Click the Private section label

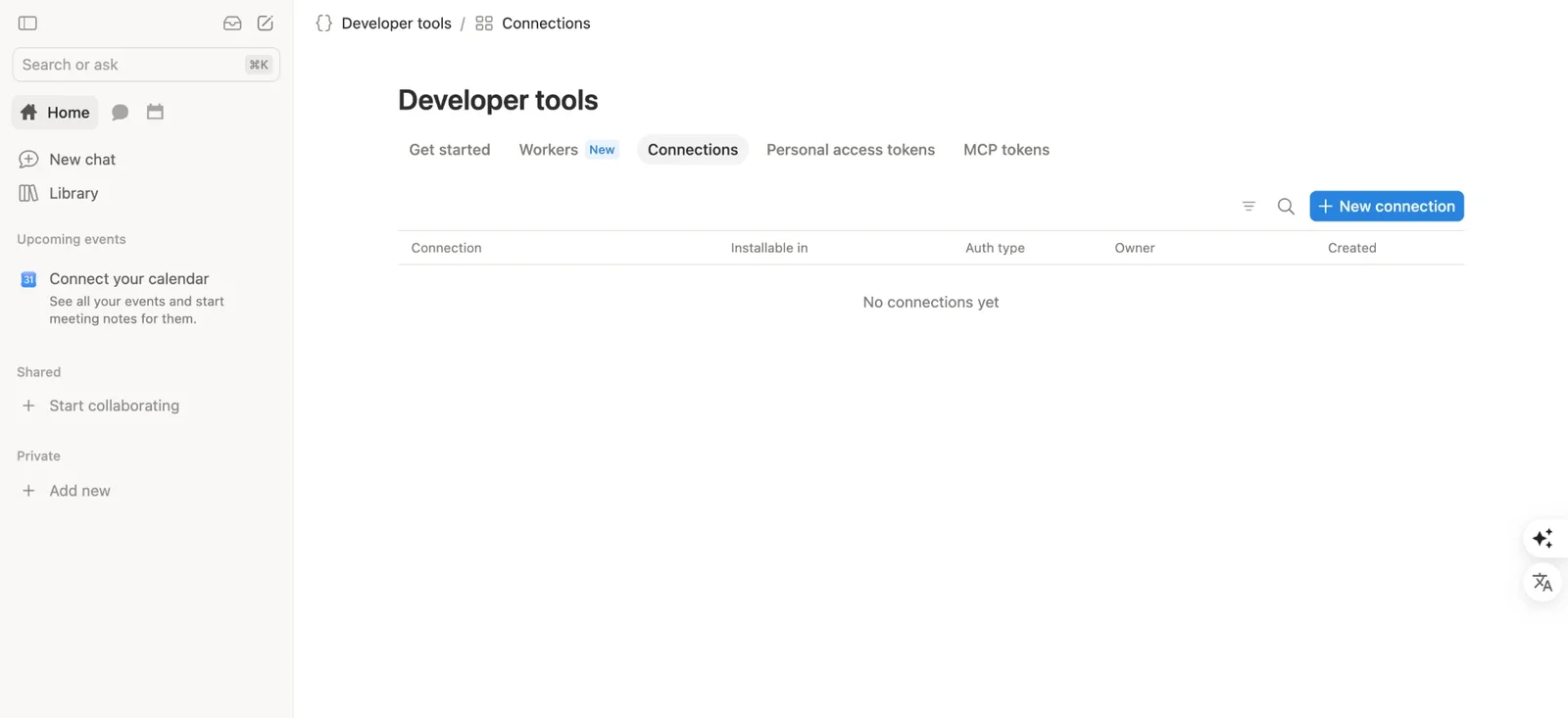39,456
